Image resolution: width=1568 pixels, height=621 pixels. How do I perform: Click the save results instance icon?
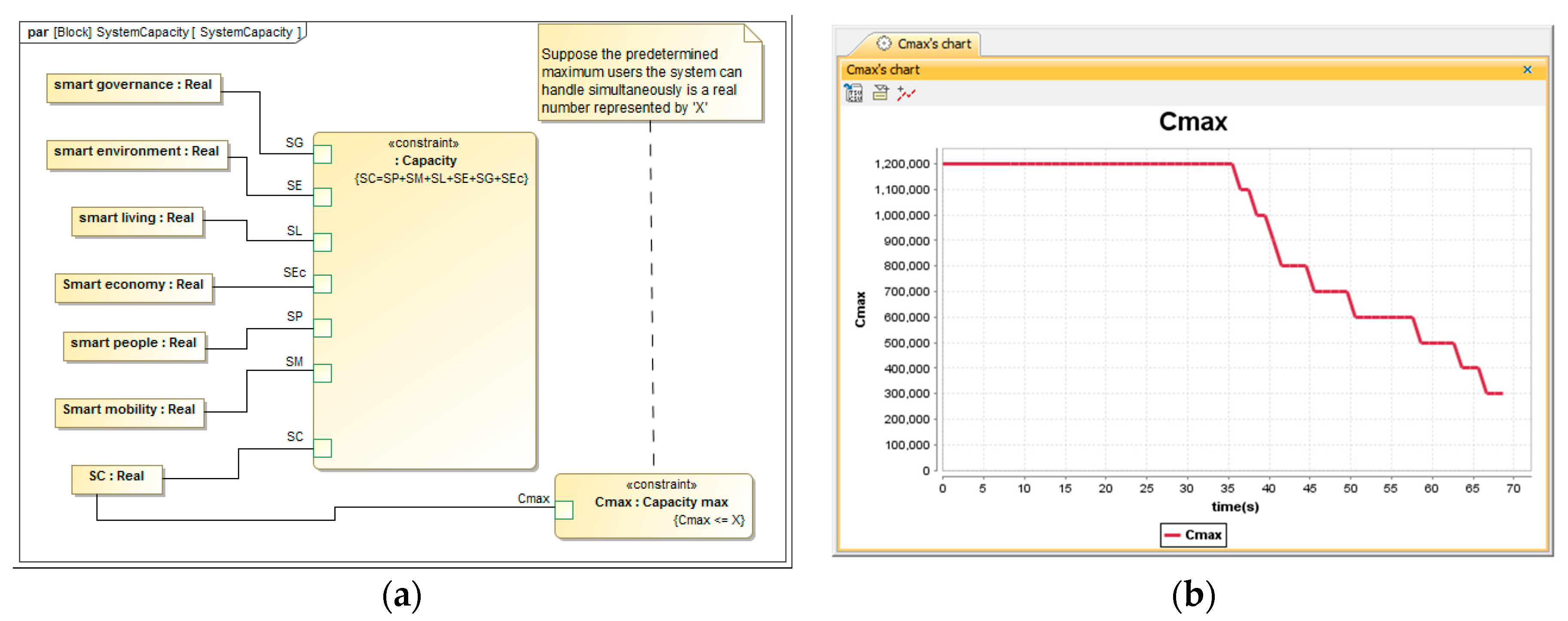[880, 93]
